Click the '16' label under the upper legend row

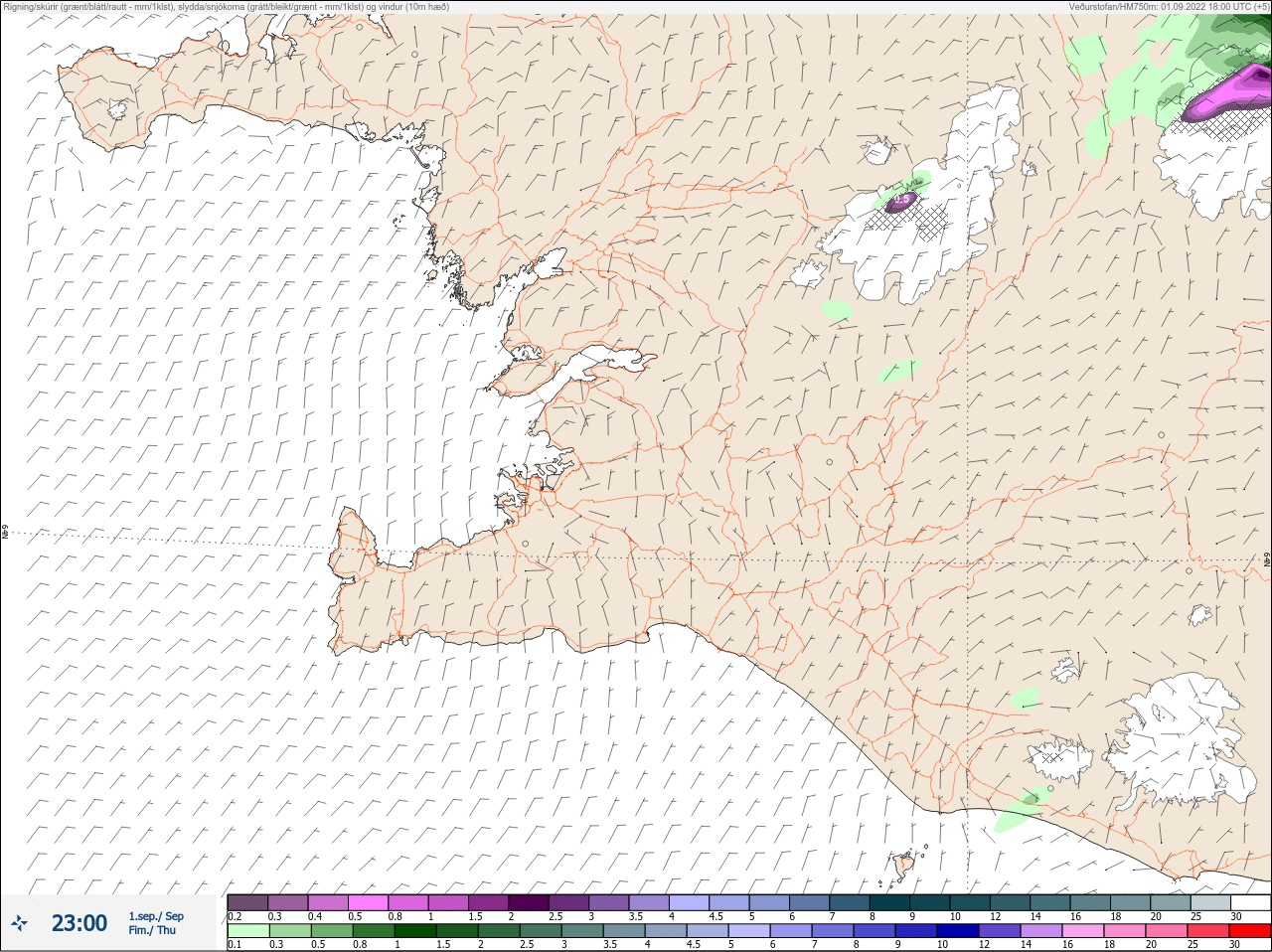(1075, 916)
